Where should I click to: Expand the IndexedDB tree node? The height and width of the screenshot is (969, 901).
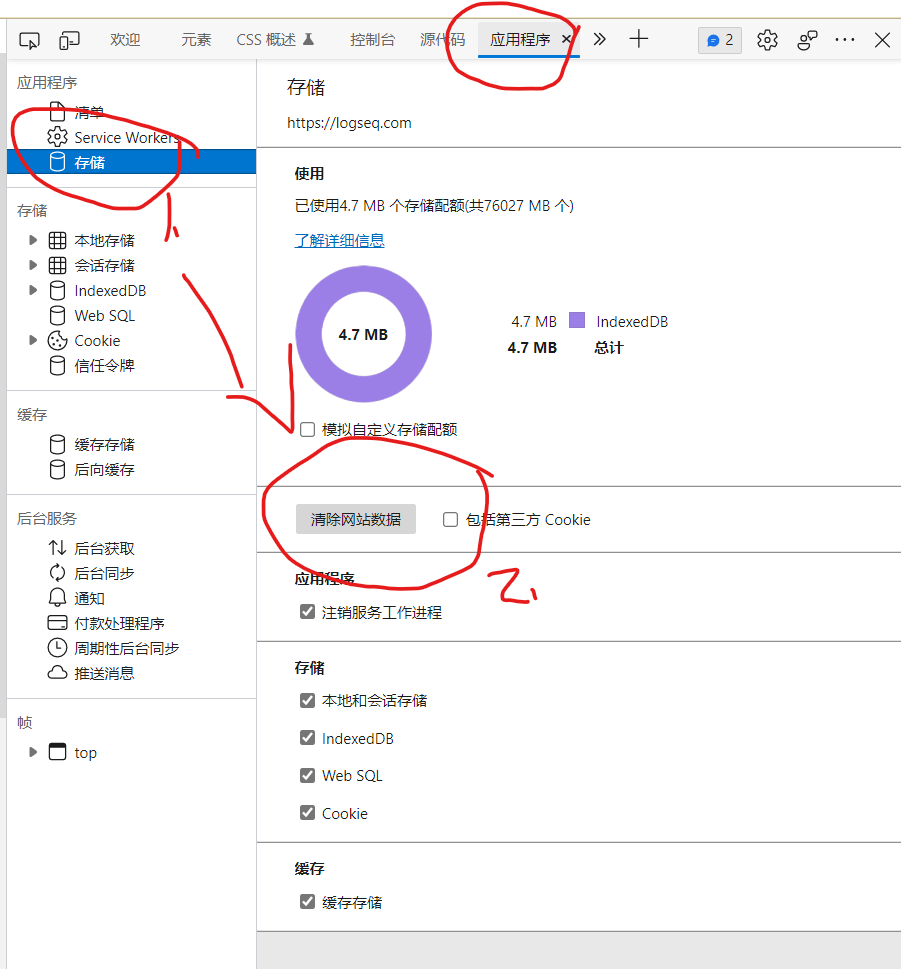click(x=33, y=290)
